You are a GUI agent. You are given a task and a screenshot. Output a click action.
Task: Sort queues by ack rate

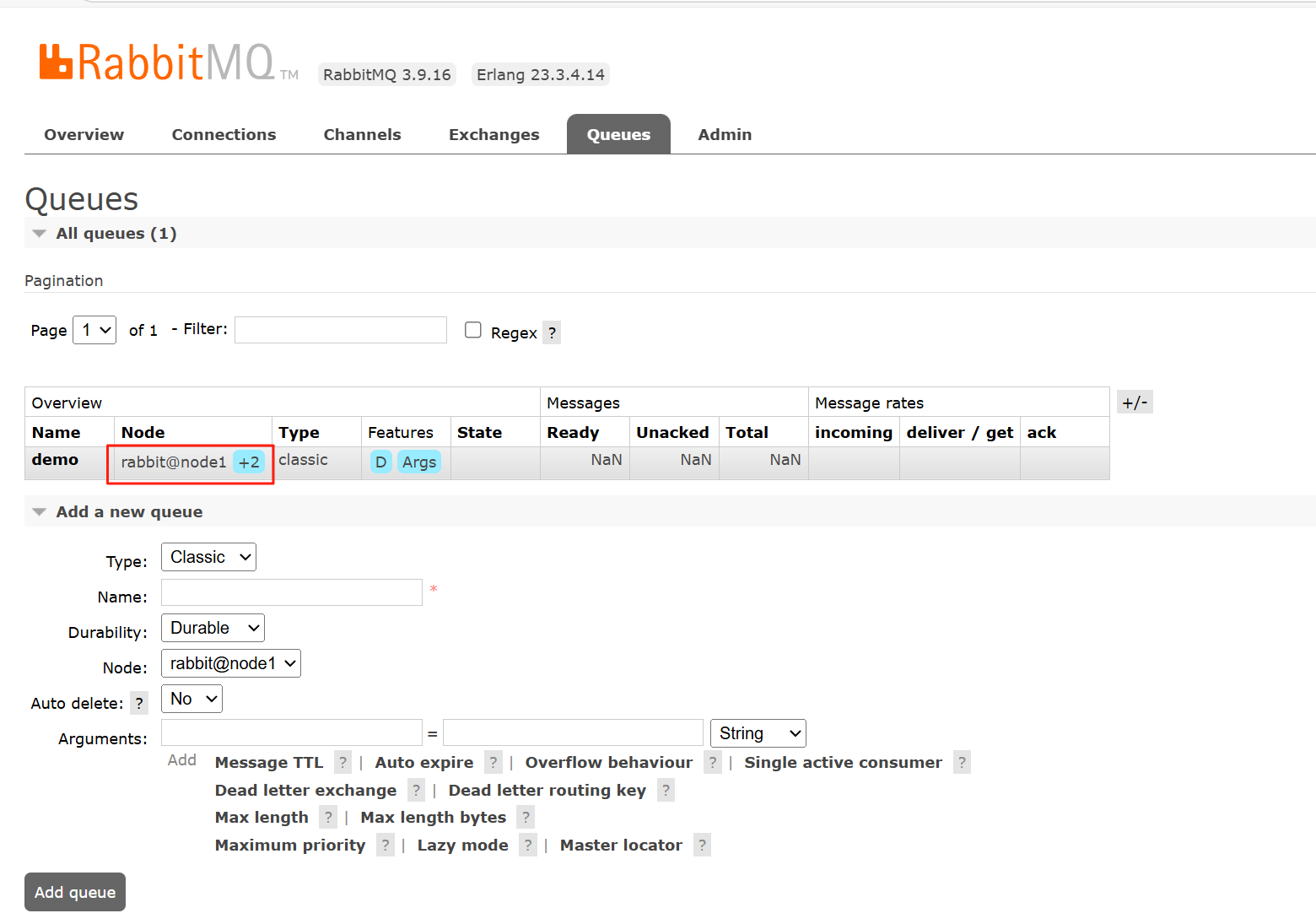coord(1042,432)
